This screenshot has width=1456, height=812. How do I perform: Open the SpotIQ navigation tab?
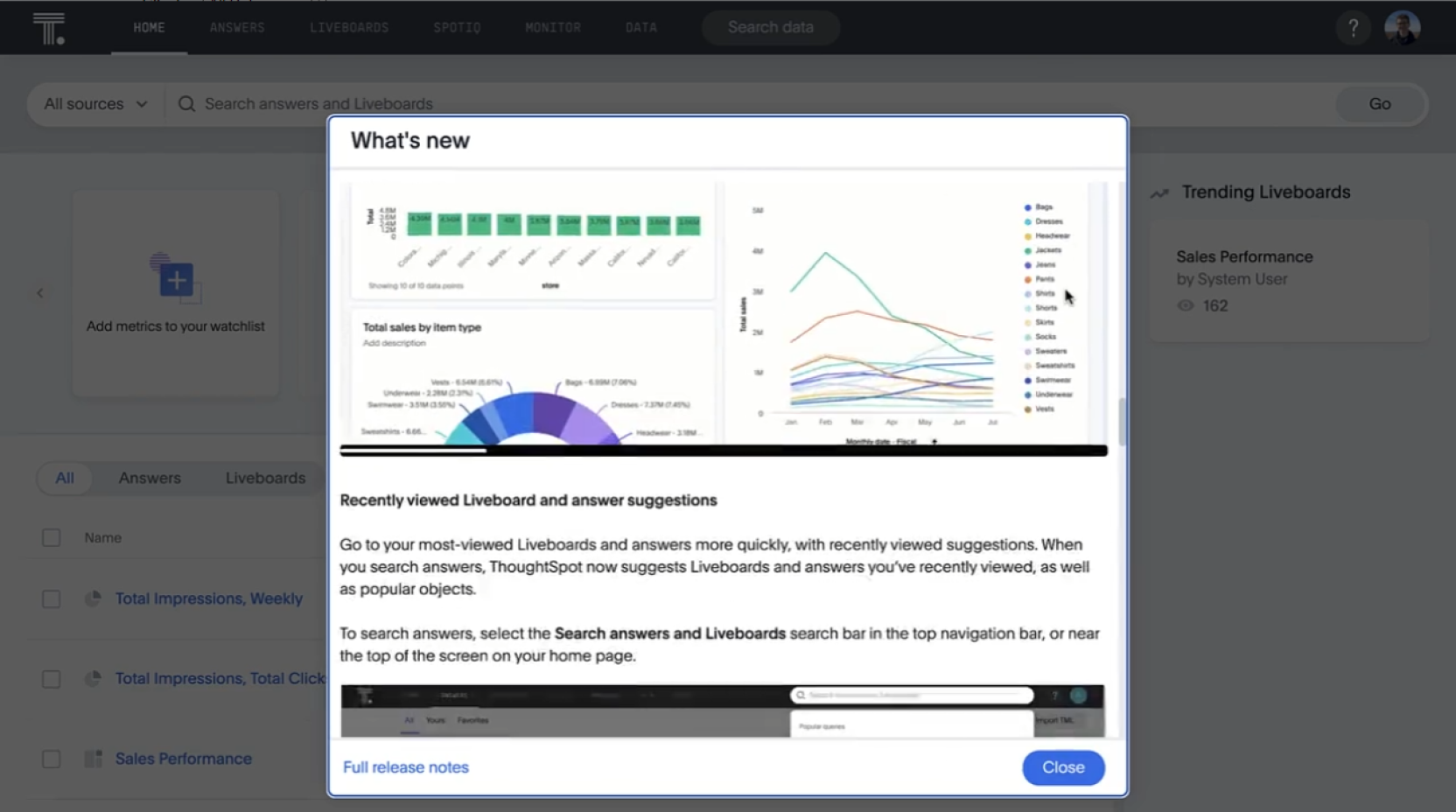click(x=457, y=28)
